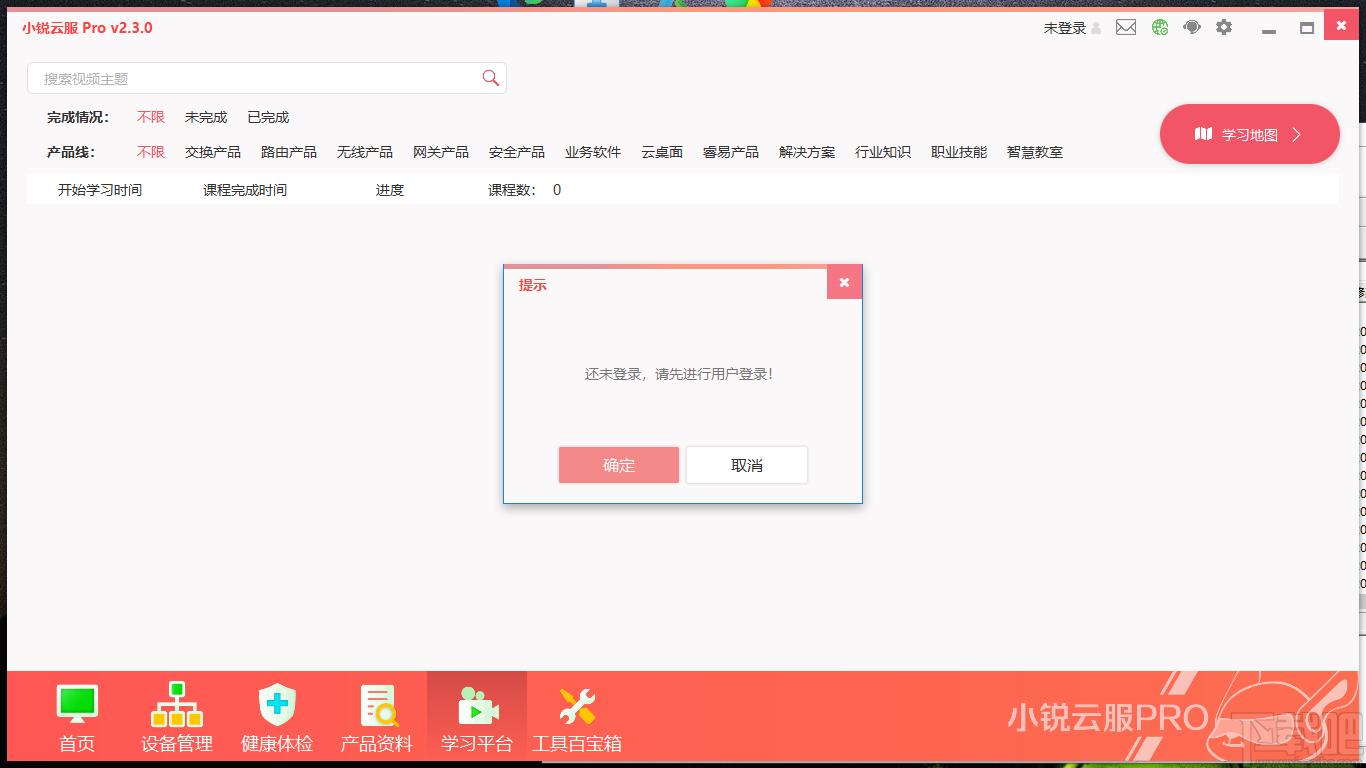1366x768 pixels.
Task: Filter product line 解决方案
Action: pyautogui.click(x=807, y=152)
